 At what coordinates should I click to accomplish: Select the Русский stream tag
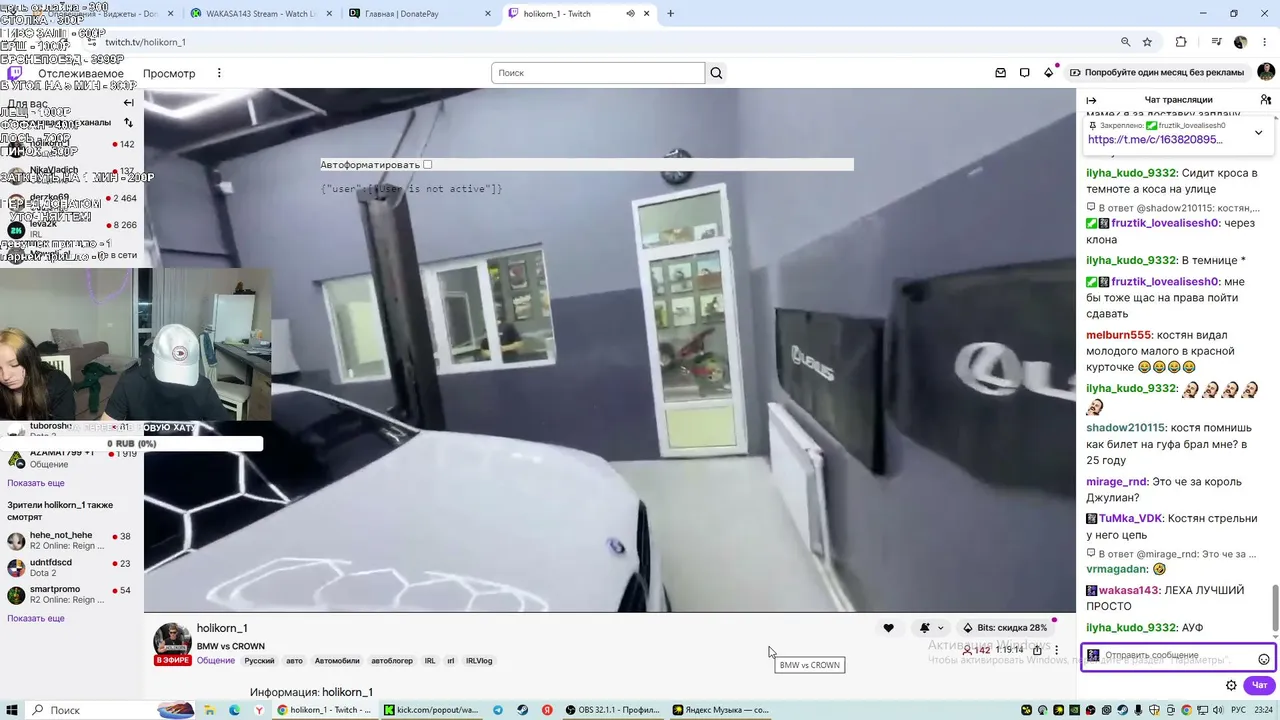pyautogui.click(x=259, y=661)
